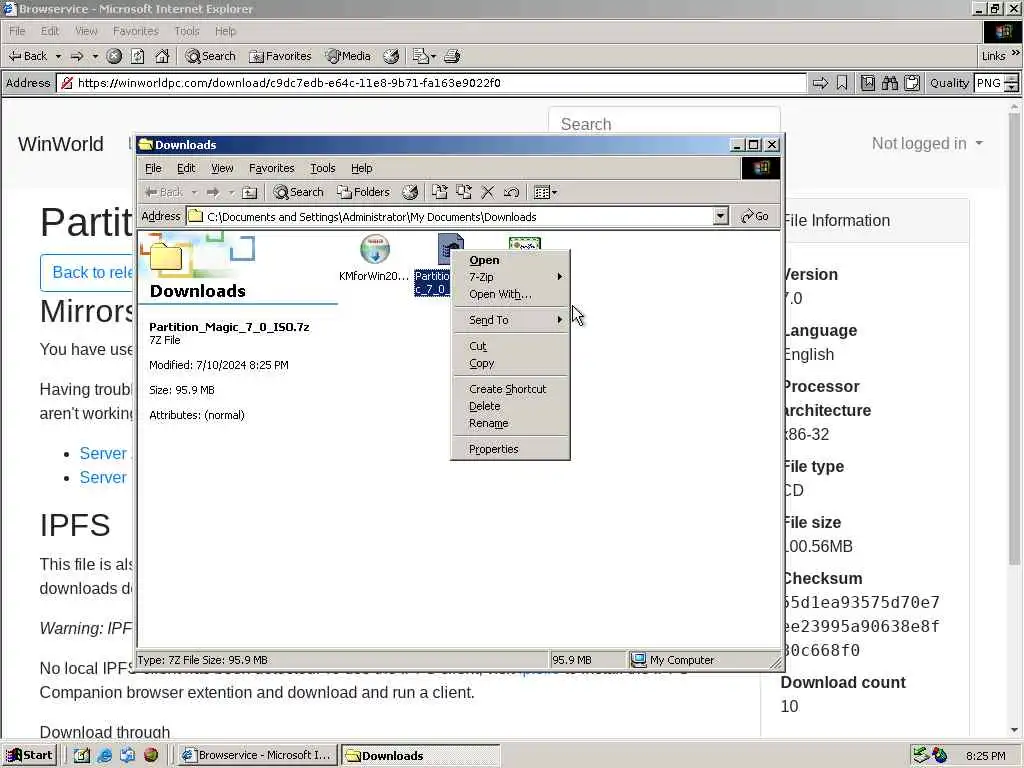This screenshot has width=1024, height=768.
Task: Click Mail icon in Internet Explorer toolbar
Action: click(421, 56)
